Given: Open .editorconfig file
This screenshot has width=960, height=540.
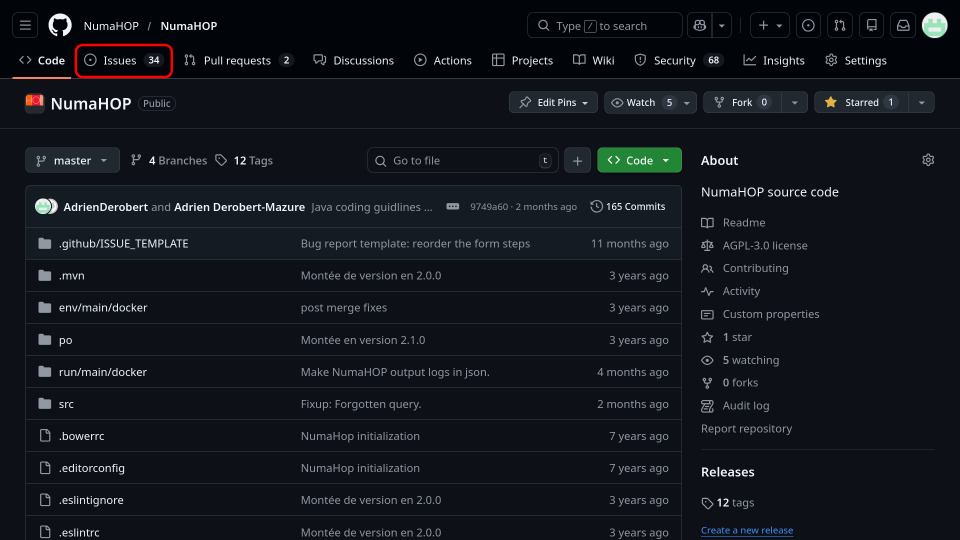Looking at the screenshot, I should click(92, 468).
